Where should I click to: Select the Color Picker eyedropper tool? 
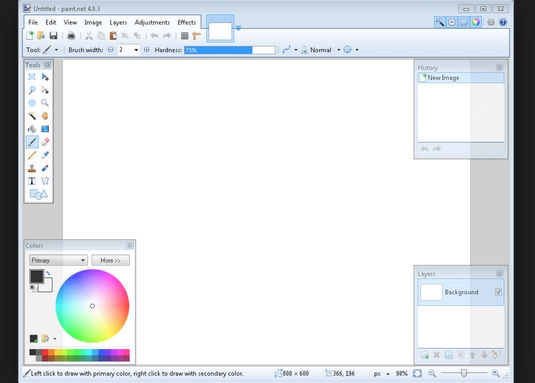point(45,155)
